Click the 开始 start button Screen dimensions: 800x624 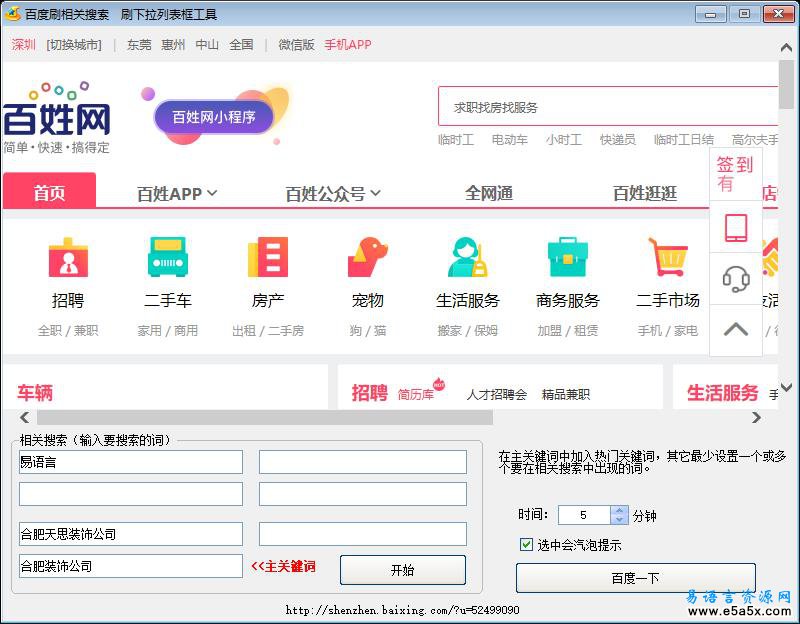(x=403, y=570)
